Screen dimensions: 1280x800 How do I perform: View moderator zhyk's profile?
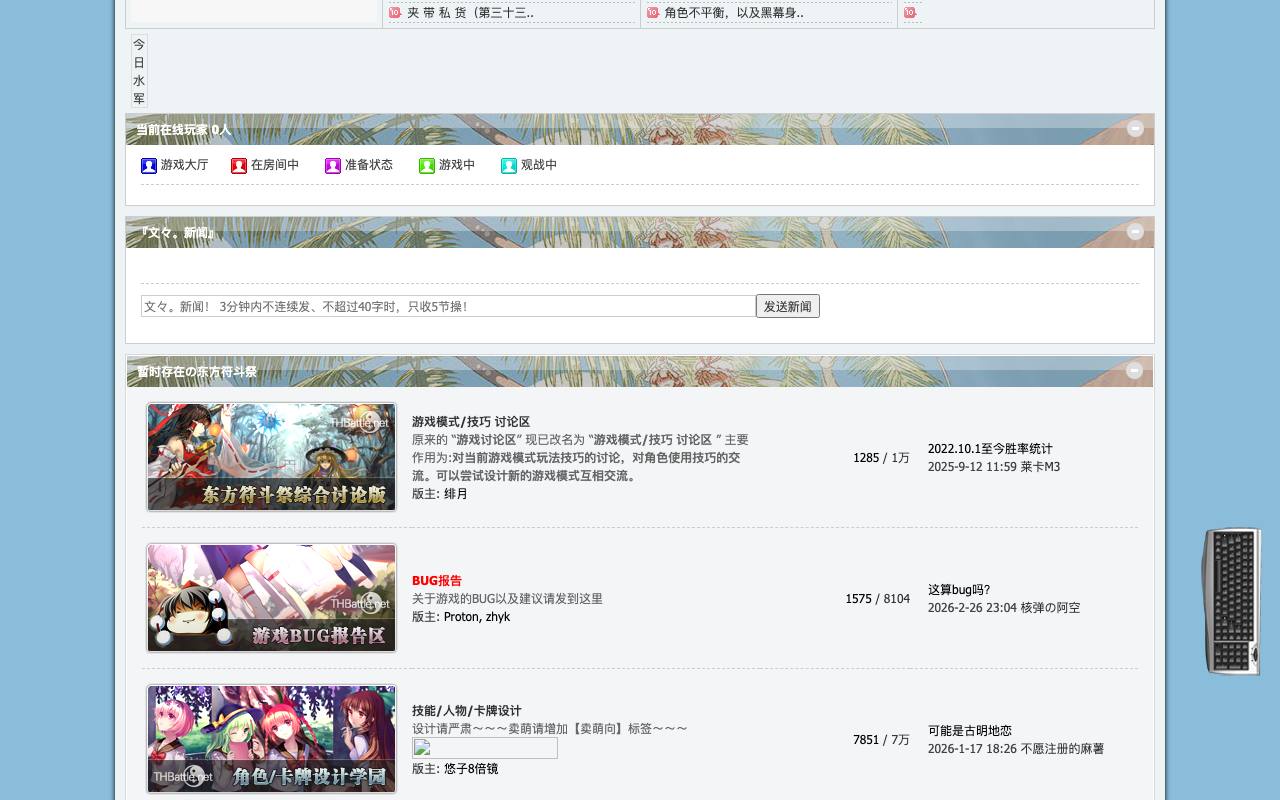[x=498, y=617]
